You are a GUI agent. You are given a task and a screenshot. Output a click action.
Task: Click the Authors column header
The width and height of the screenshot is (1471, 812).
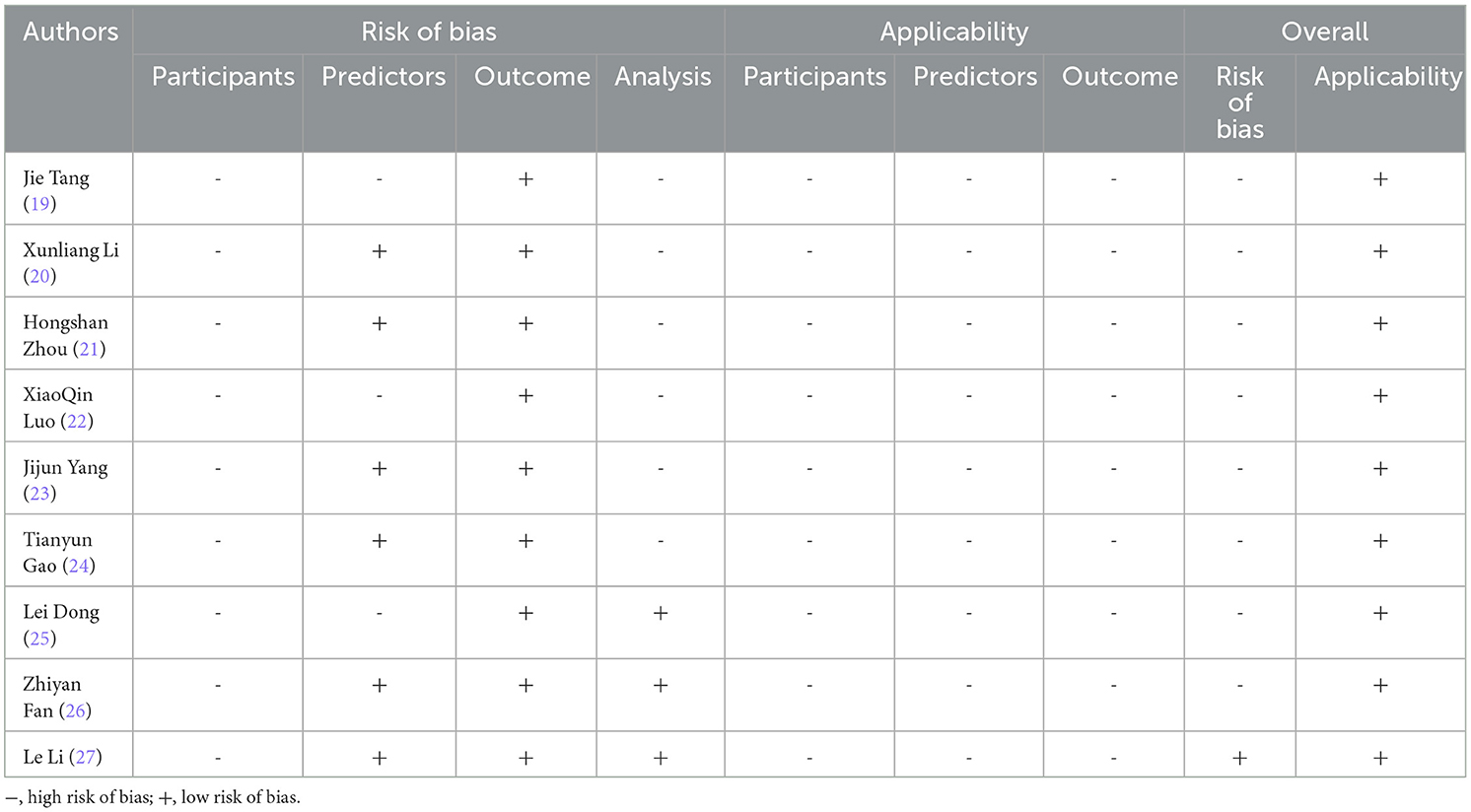(70, 33)
